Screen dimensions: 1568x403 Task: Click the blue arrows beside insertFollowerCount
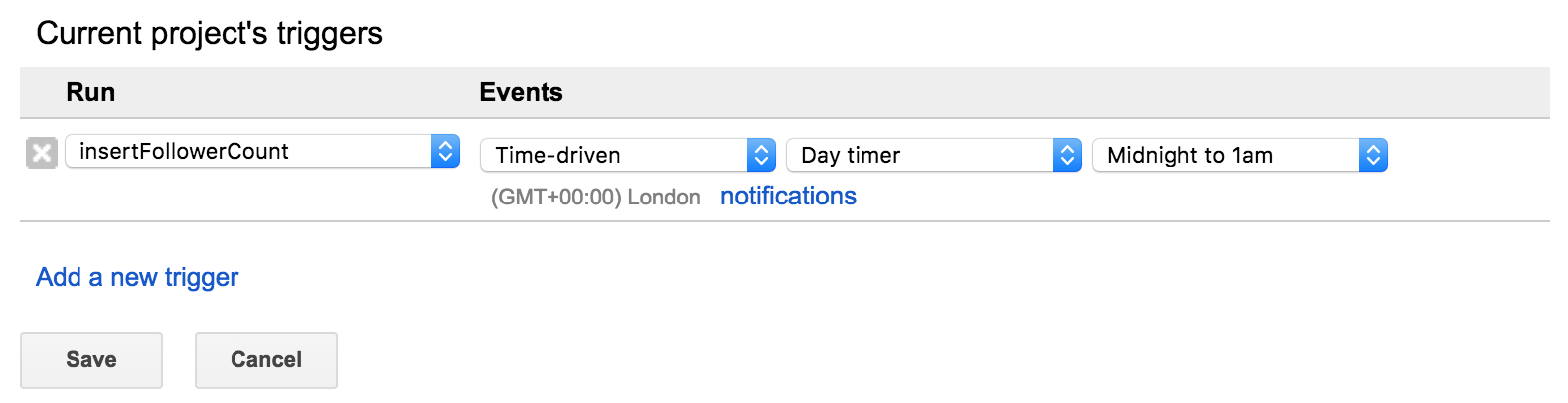446,151
